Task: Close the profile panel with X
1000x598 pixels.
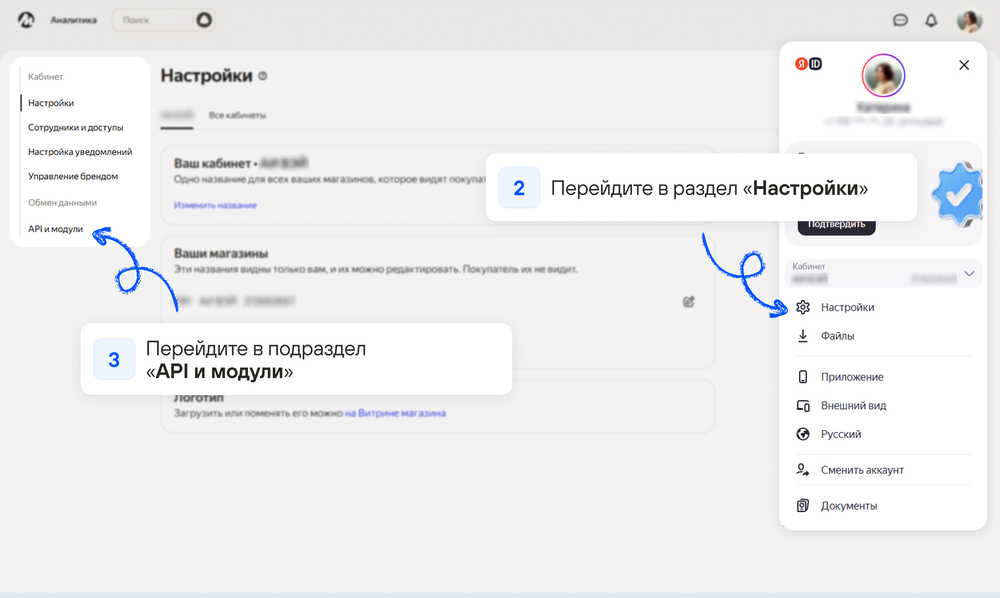Action: click(x=964, y=65)
